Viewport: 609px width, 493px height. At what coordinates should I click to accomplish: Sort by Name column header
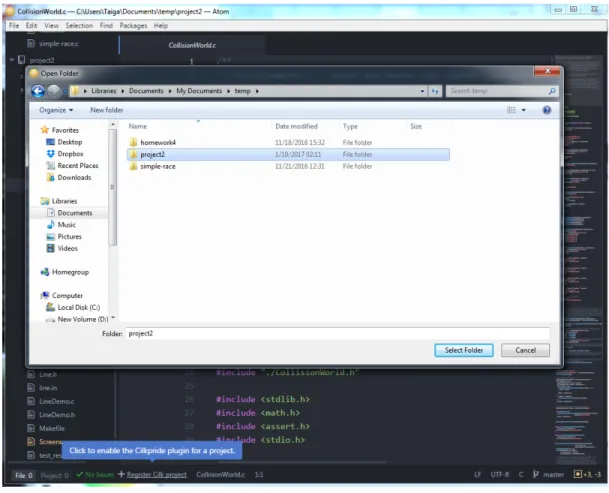[138, 127]
